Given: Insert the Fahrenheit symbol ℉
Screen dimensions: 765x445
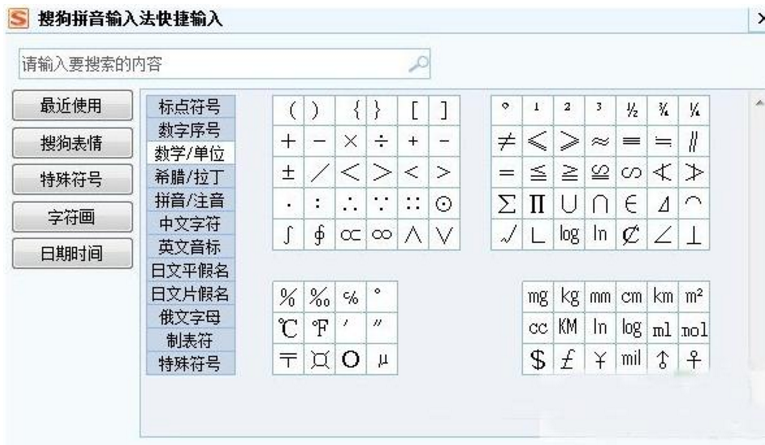Looking at the screenshot, I should tap(320, 328).
